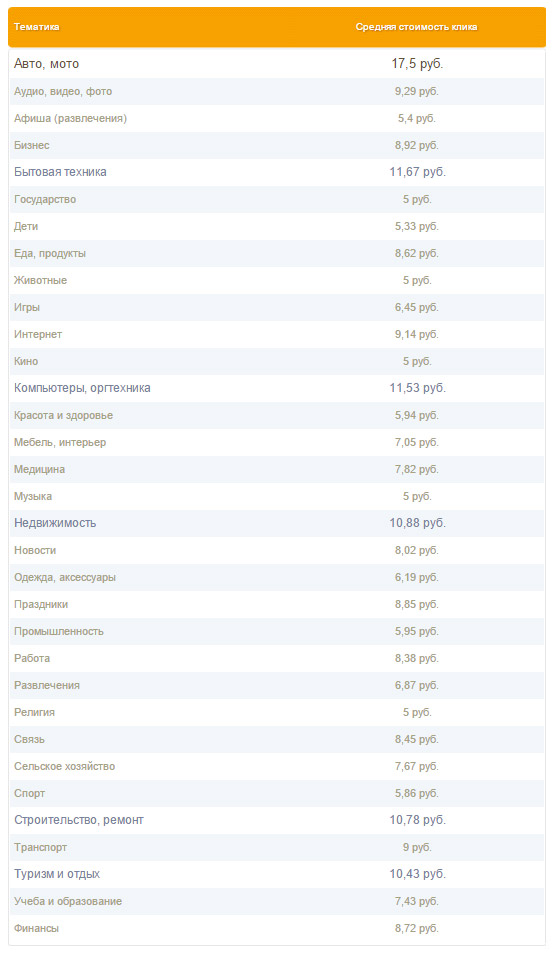Click the Тематика column header

point(37,27)
